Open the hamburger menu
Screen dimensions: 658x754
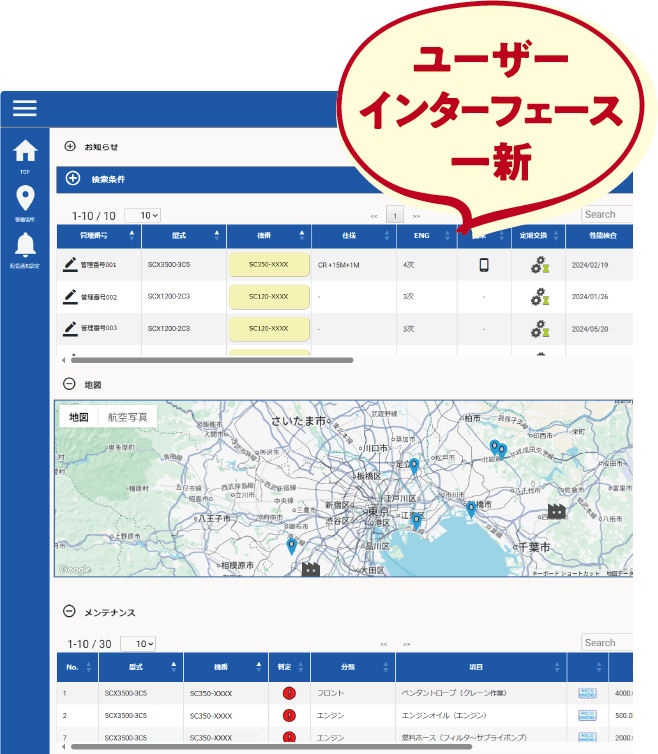pyautogui.click(x=25, y=108)
